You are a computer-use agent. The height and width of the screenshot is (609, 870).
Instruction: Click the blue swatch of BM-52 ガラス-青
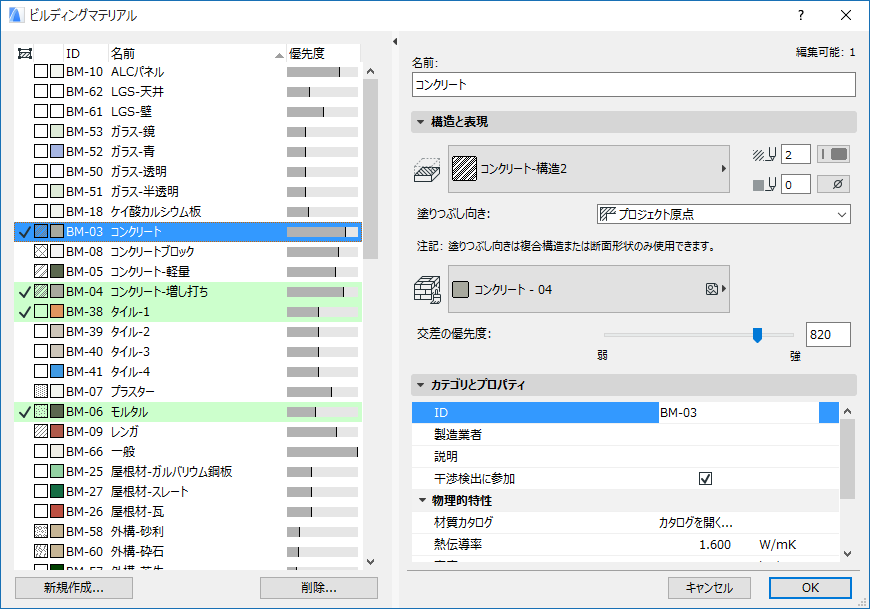pyautogui.click(x=57, y=151)
